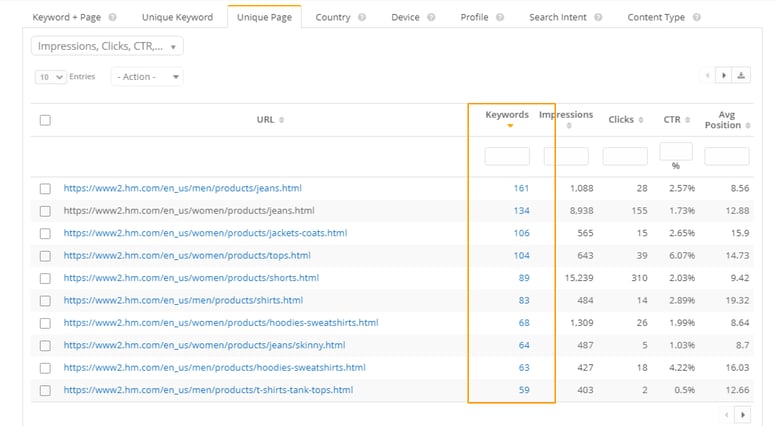This screenshot has width=777, height=426.
Task: Open women/products/tops.html URL link
Action: coord(187,256)
